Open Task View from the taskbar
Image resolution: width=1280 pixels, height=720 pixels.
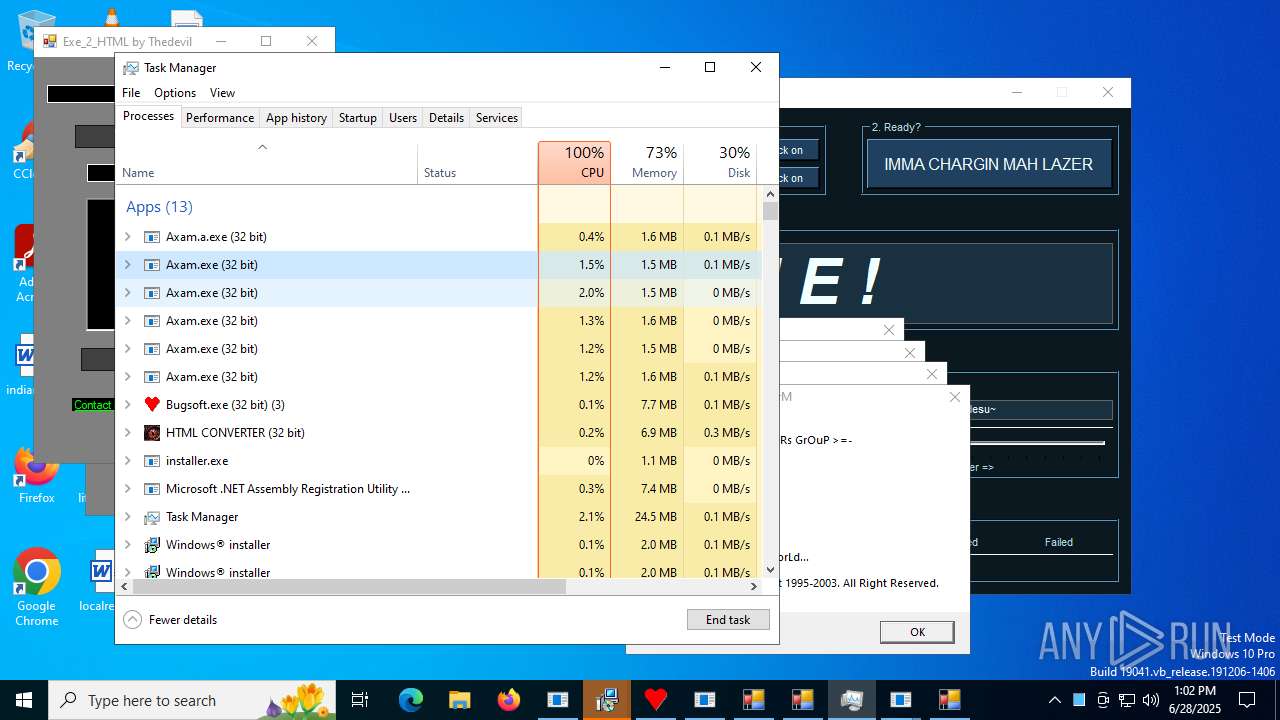point(360,700)
